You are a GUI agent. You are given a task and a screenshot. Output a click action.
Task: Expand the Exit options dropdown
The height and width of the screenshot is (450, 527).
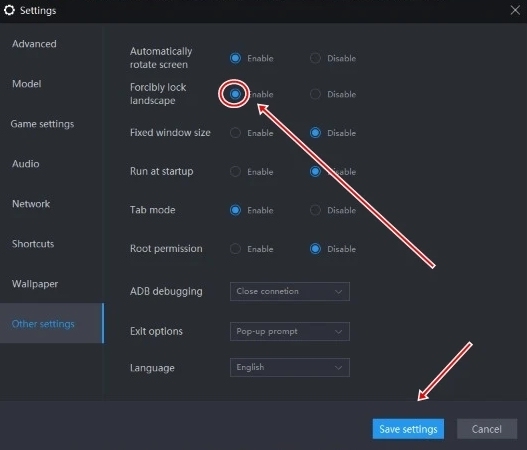(x=290, y=331)
